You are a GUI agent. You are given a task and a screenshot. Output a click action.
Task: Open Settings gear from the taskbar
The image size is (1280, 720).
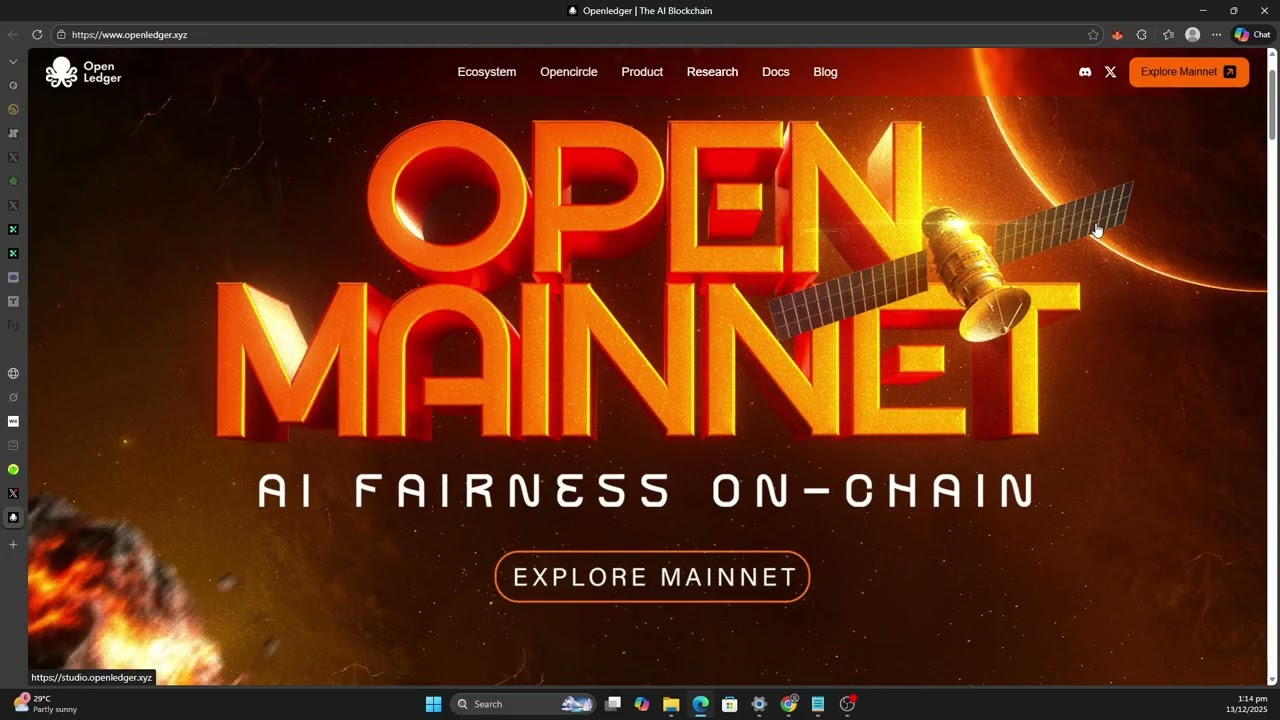tap(759, 704)
